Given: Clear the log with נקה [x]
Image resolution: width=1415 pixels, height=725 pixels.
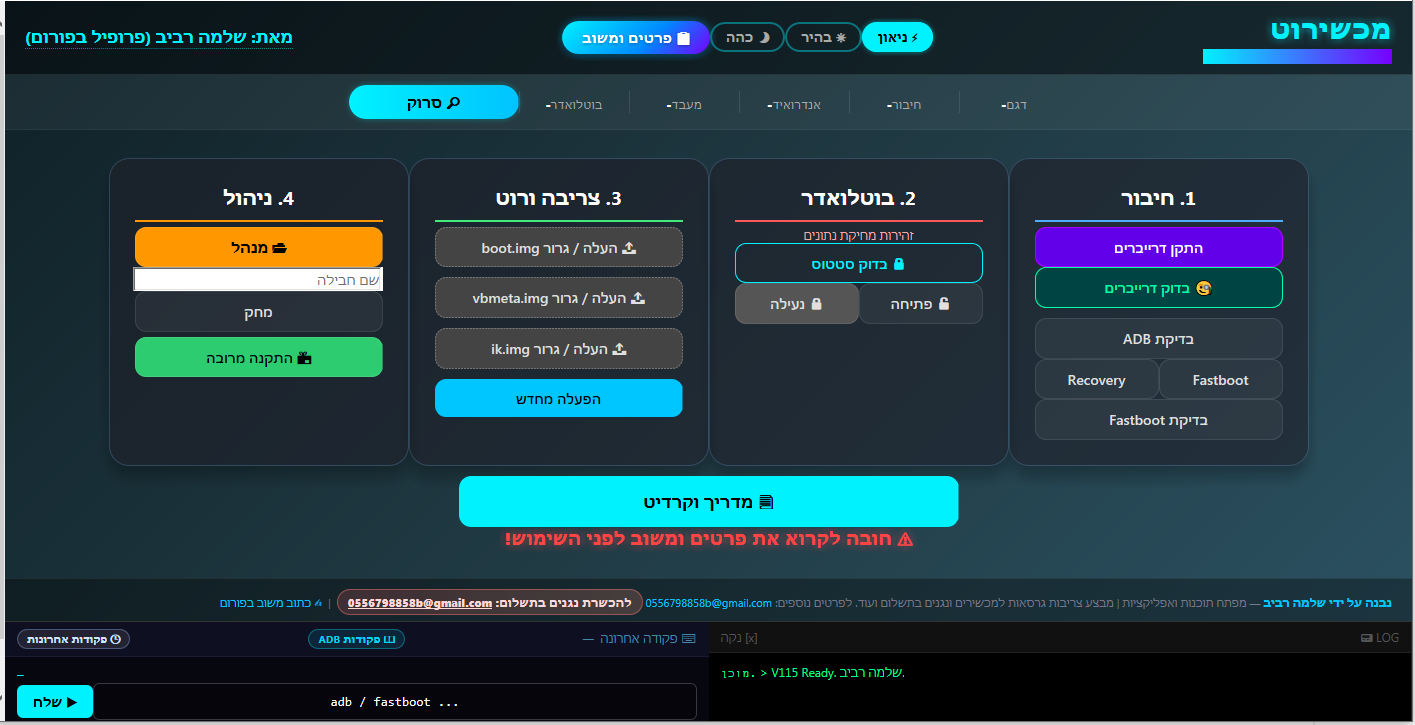Looking at the screenshot, I should coord(738,637).
